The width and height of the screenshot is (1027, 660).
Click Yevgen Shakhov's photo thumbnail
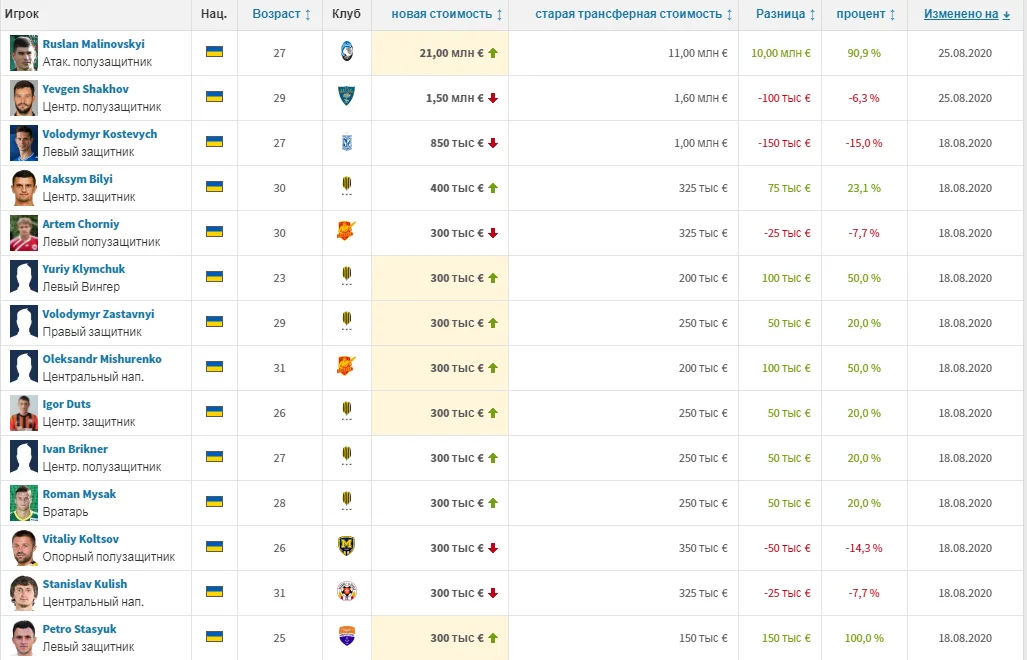24,97
